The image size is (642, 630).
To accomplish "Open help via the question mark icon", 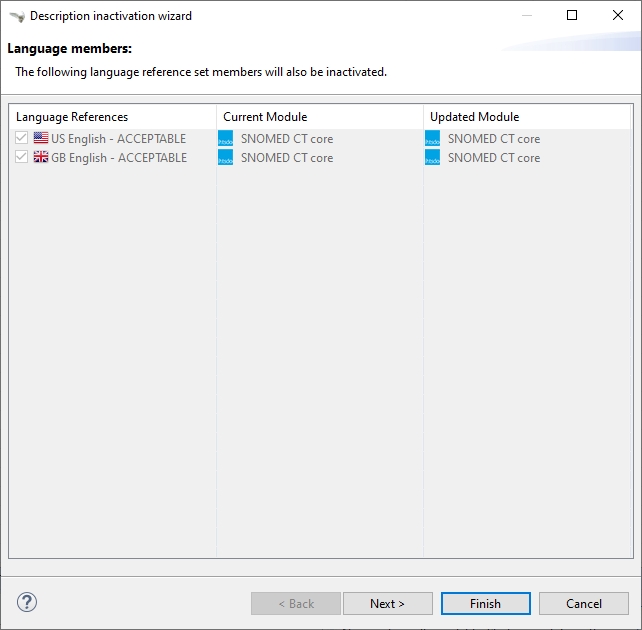I will tap(27, 602).
